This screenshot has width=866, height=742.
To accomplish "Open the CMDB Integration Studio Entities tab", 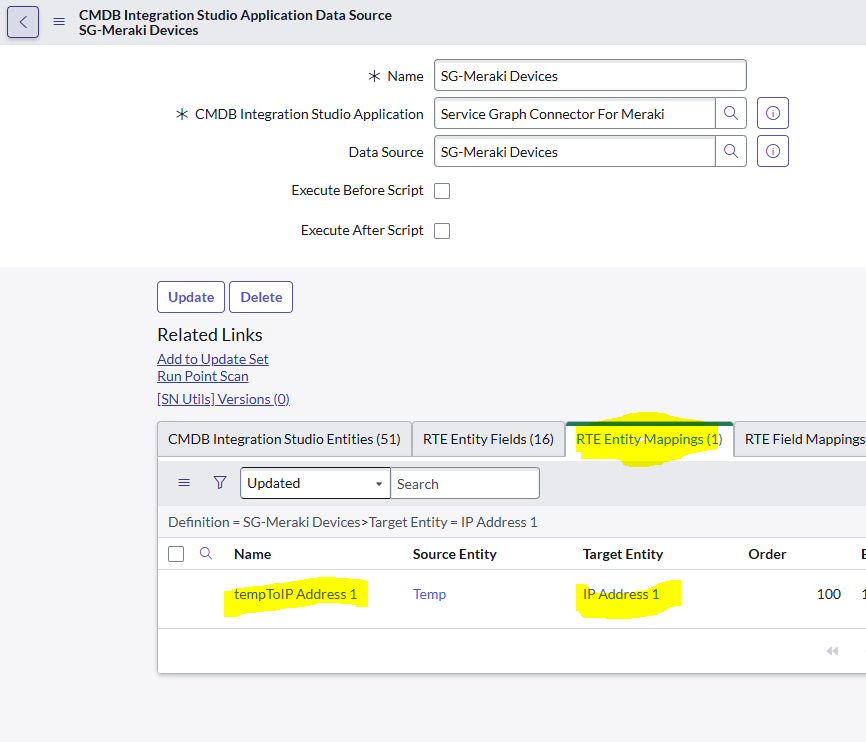I will click(x=284, y=438).
